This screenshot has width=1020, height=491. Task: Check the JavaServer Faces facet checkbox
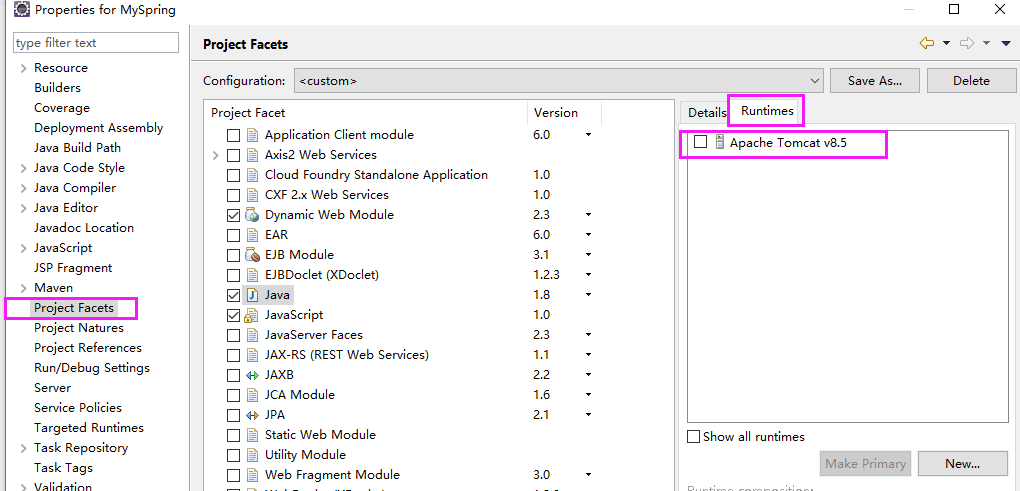[x=233, y=335]
